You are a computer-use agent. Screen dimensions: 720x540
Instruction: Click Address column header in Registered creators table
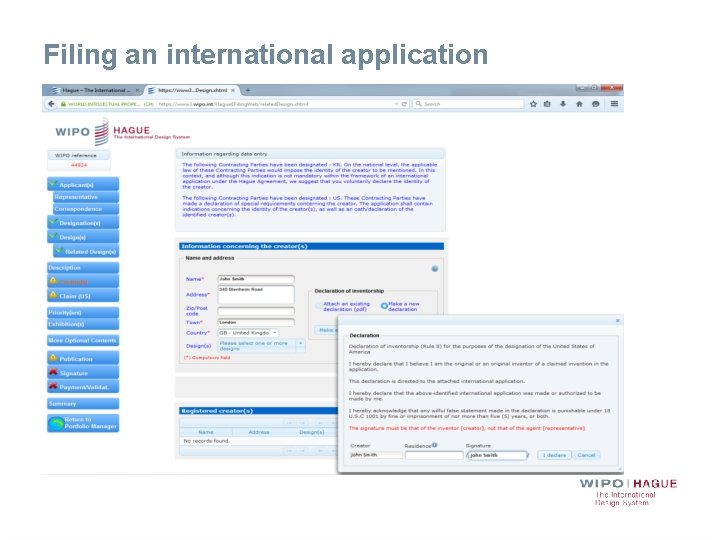[259, 432]
